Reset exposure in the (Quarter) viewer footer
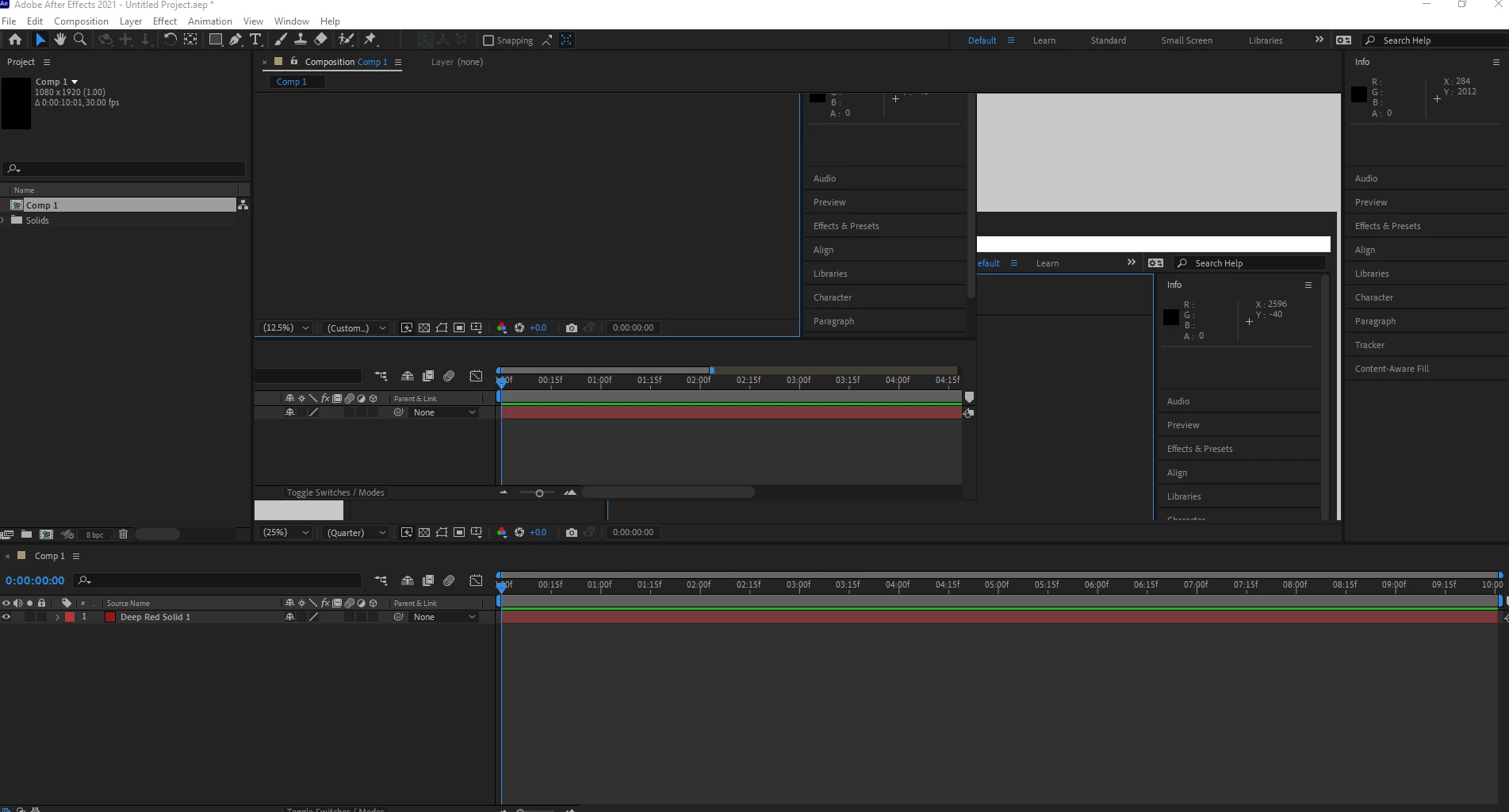Viewport: 1509px width, 812px height. click(519, 532)
